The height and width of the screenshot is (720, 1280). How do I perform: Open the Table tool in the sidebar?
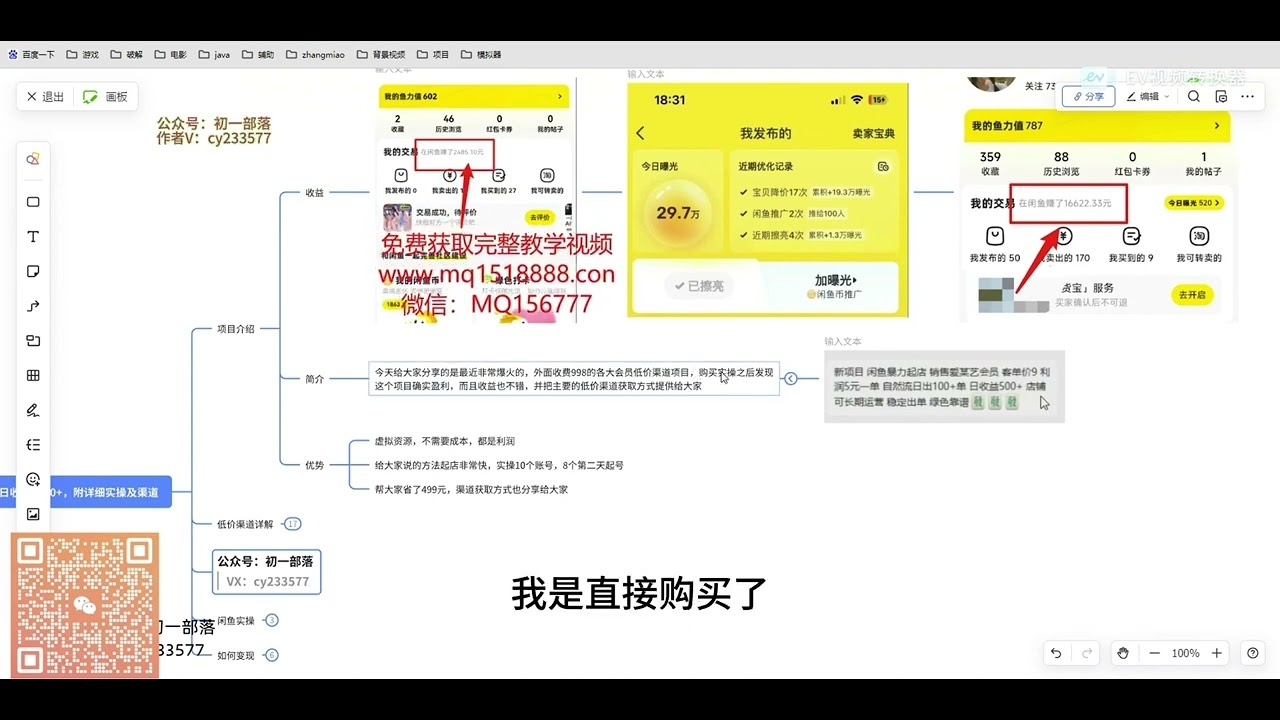click(33, 374)
